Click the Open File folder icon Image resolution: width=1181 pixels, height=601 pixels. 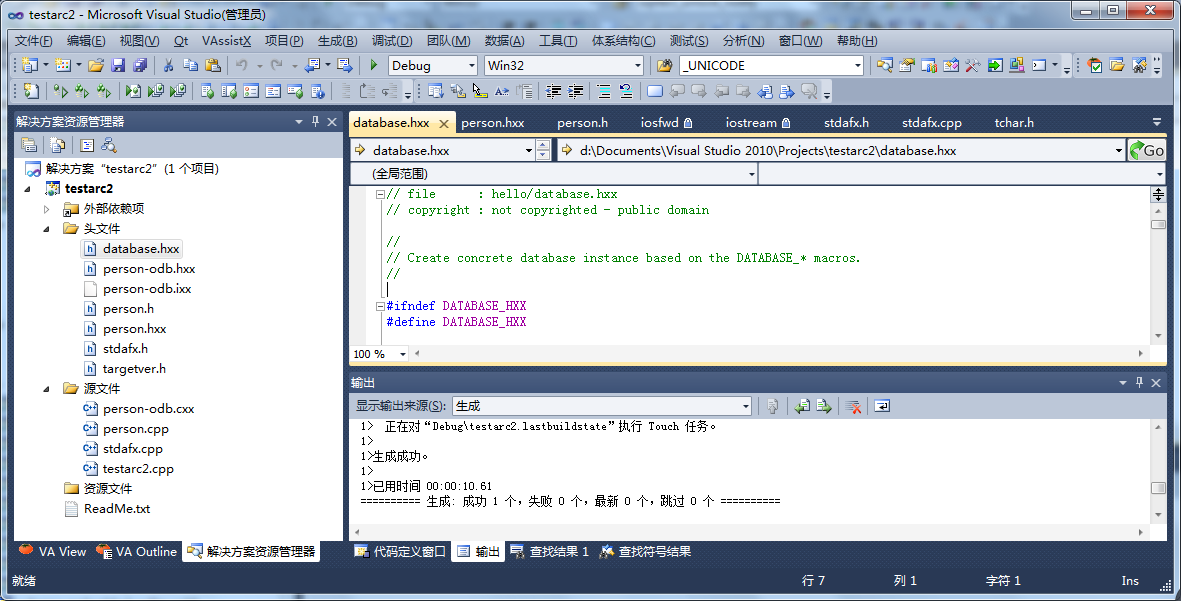96,66
